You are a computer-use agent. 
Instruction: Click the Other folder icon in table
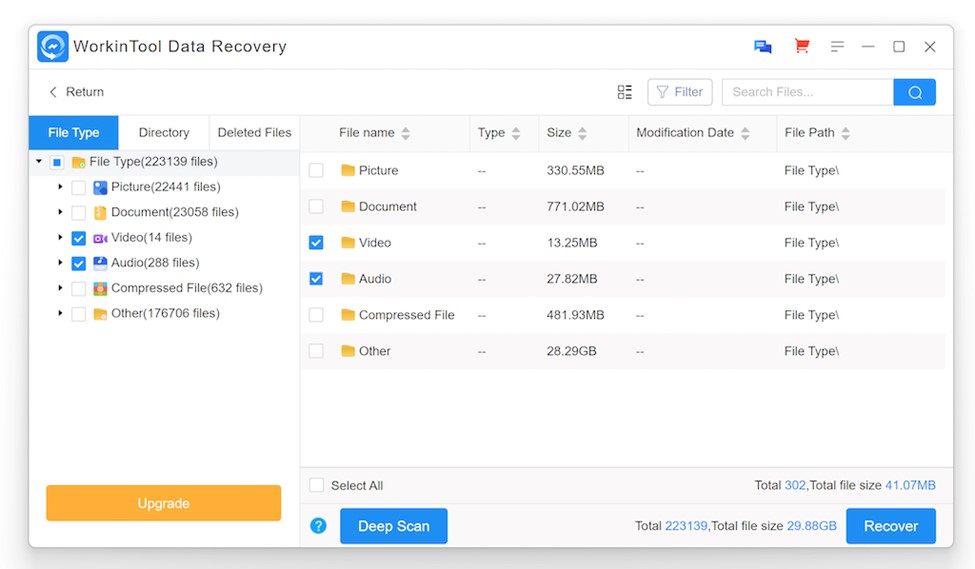pyautogui.click(x=348, y=351)
